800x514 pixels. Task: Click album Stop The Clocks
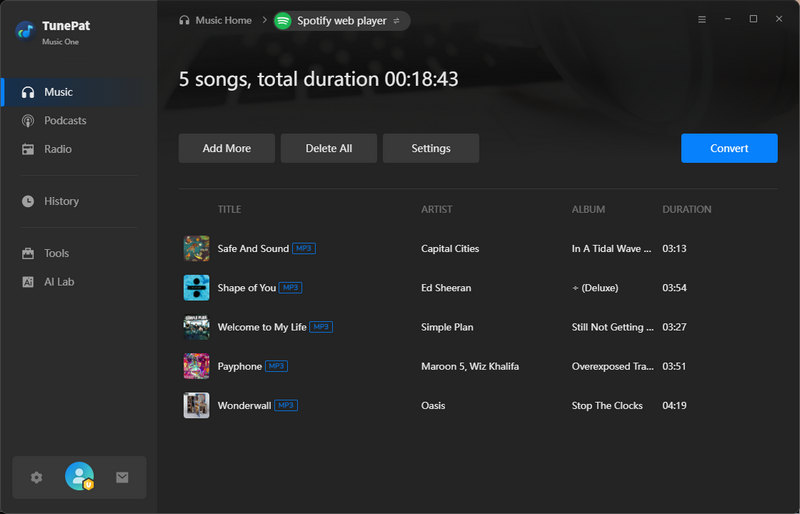607,406
